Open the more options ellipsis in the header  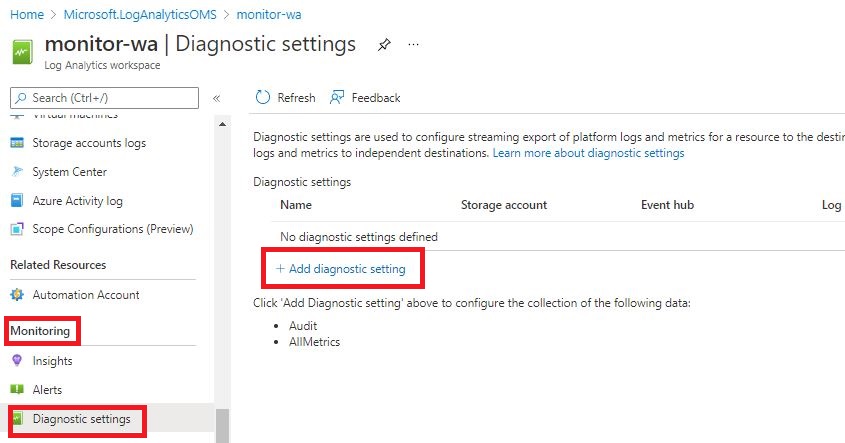tap(414, 45)
